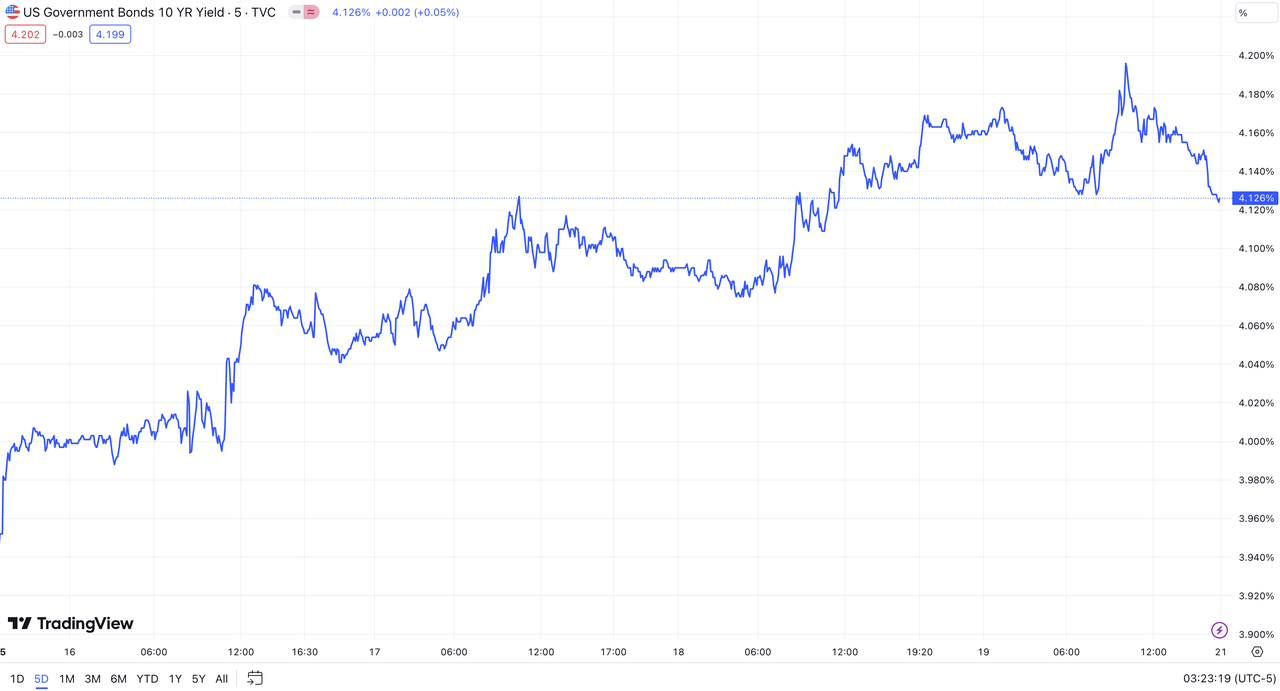1280x691 pixels.
Task: Open the timezone menu showing UTC-5
Action: coord(1229,678)
